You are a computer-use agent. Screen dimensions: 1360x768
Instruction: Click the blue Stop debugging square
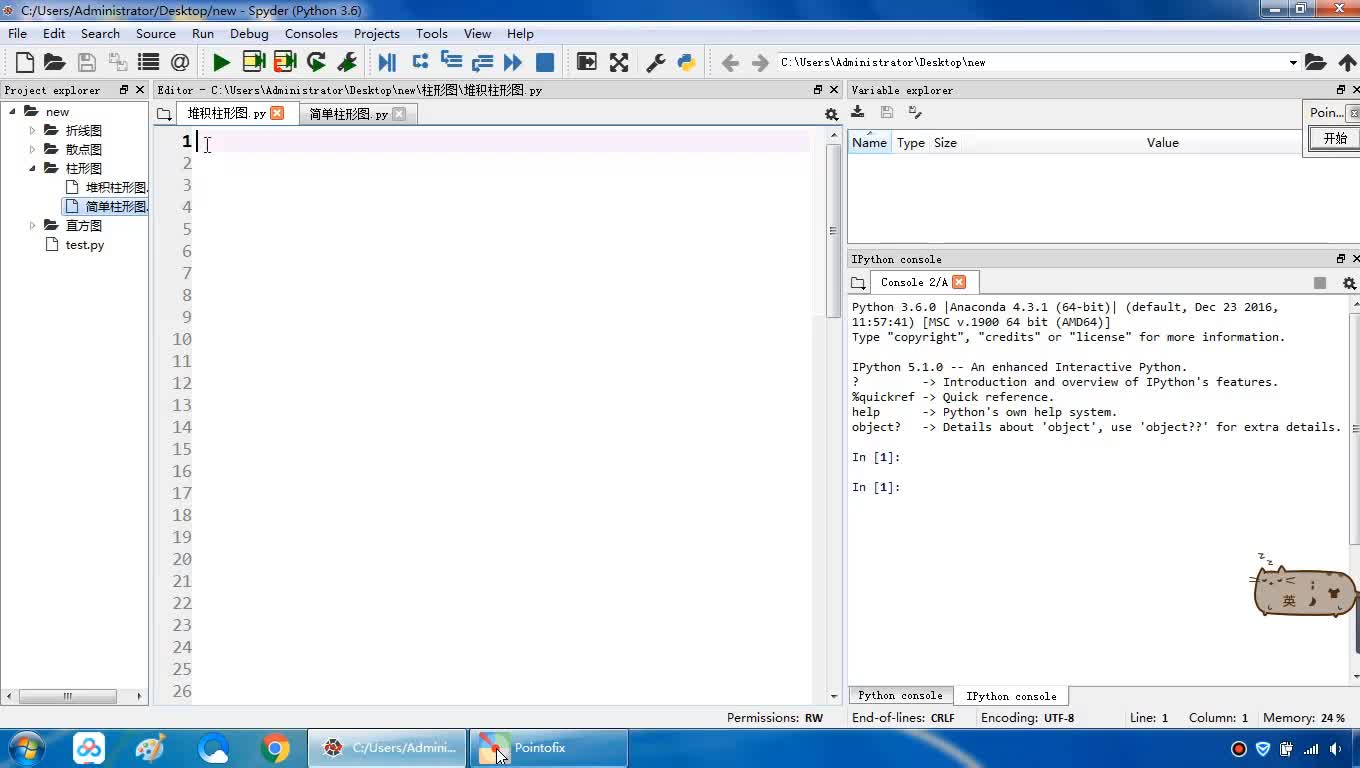pyautogui.click(x=545, y=62)
